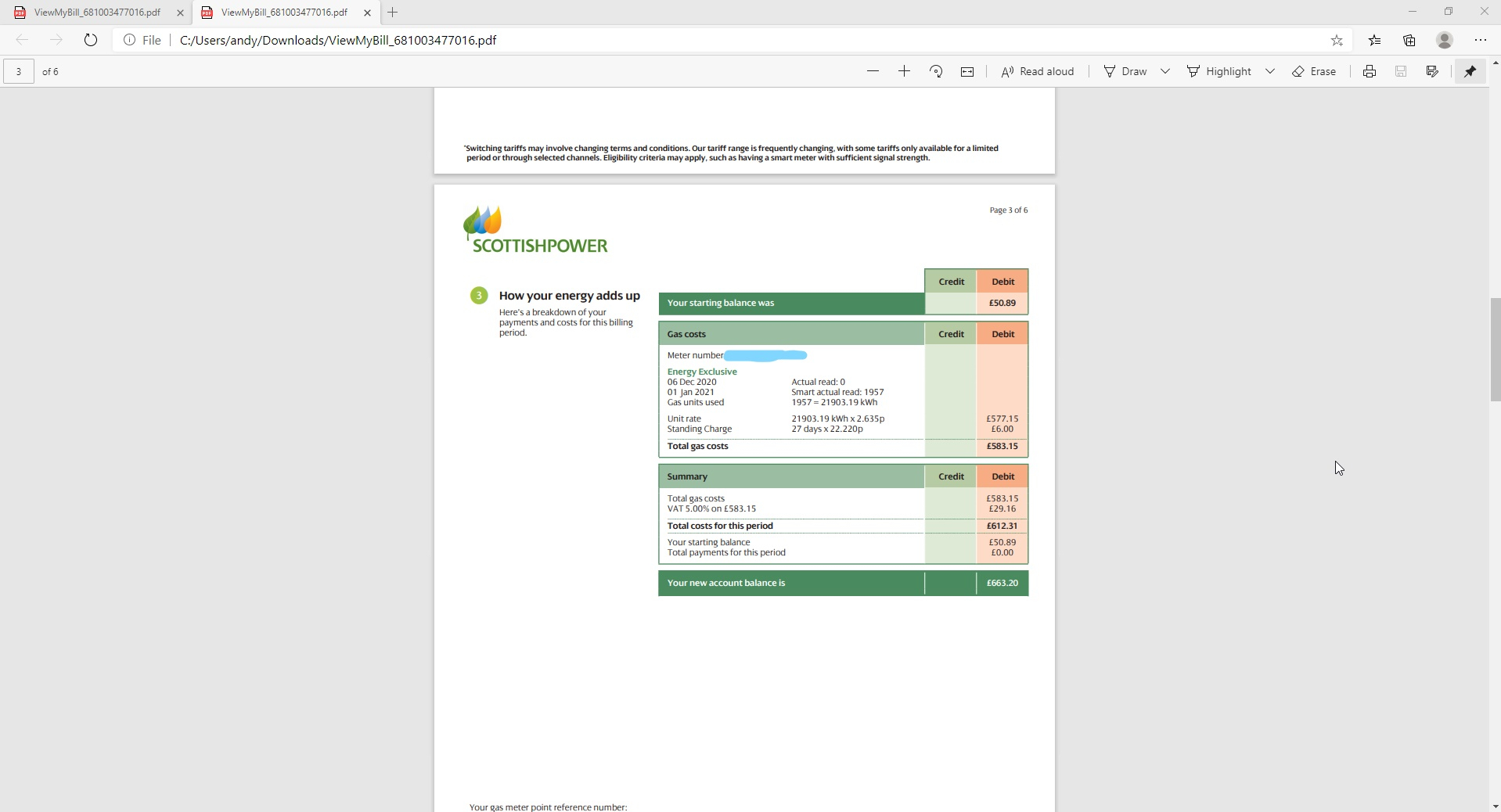Click the page number input box
The width and height of the screenshot is (1501, 812).
(19, 71)
